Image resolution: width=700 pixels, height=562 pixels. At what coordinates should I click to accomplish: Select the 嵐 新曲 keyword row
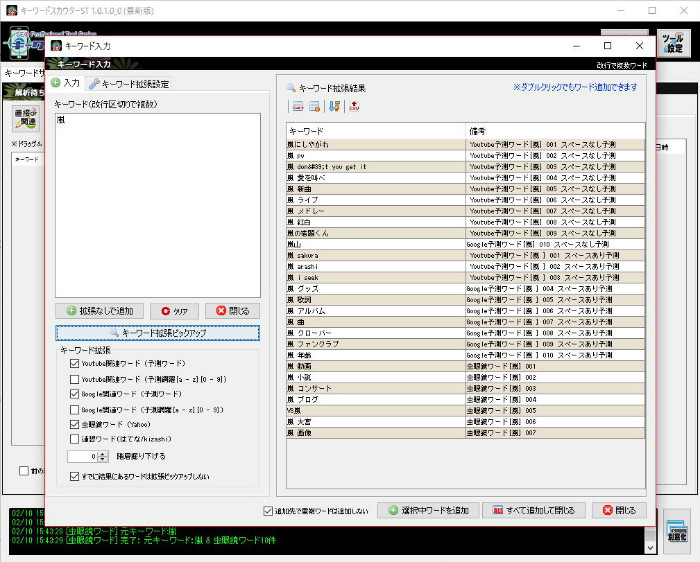[466, 189]
